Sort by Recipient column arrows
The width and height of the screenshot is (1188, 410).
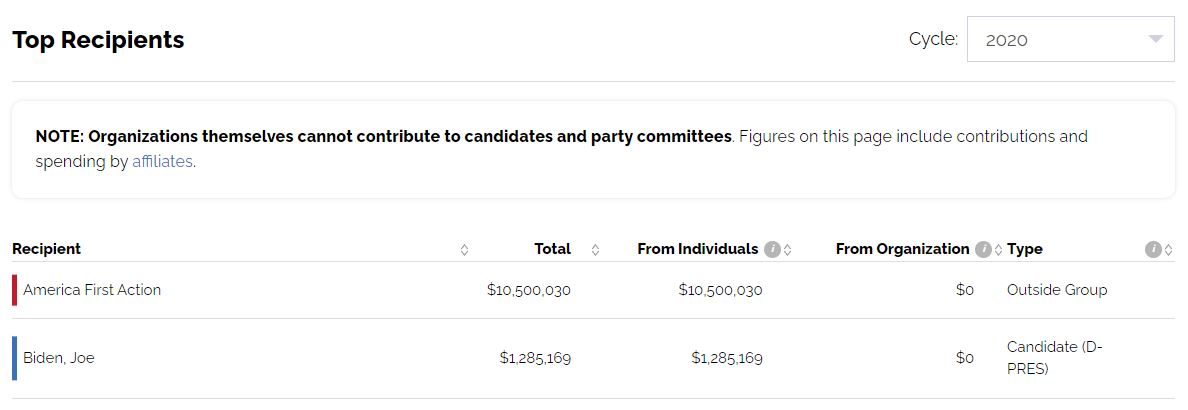tap(464, 249)
